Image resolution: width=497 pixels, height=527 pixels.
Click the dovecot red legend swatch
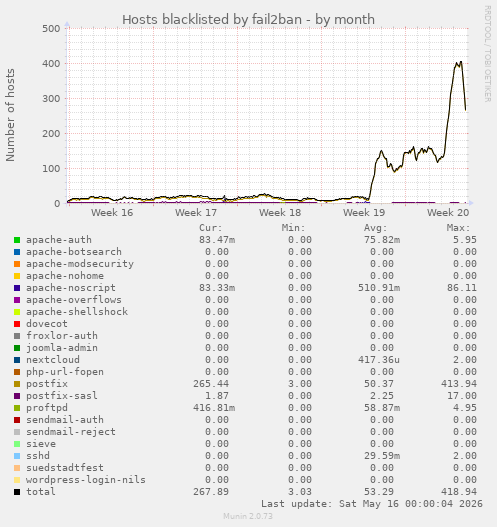[x=17, y=324]
